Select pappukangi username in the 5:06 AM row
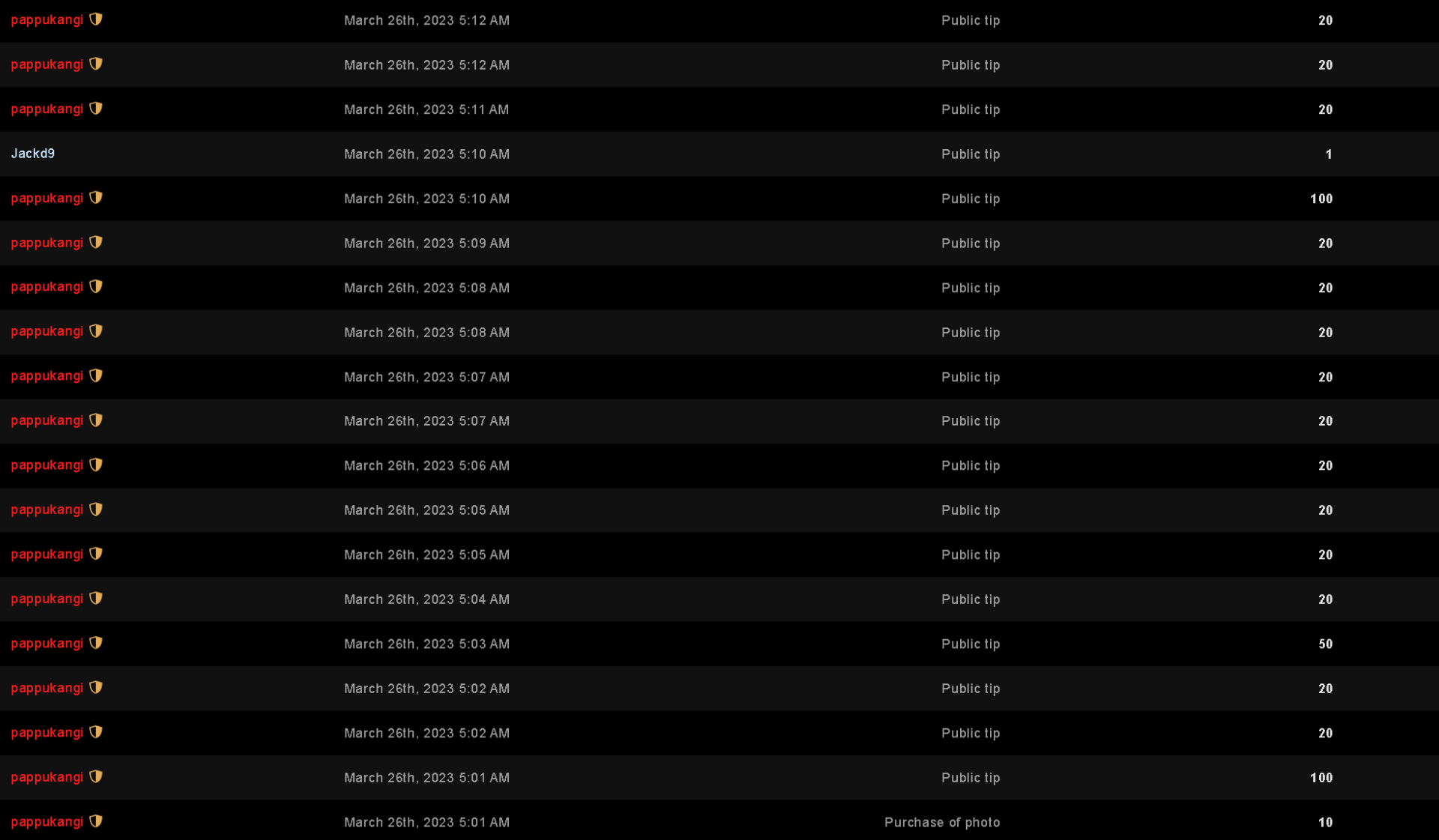This screenshot has width=1439, height=840. pyautogui.click(x=47, y=465)
